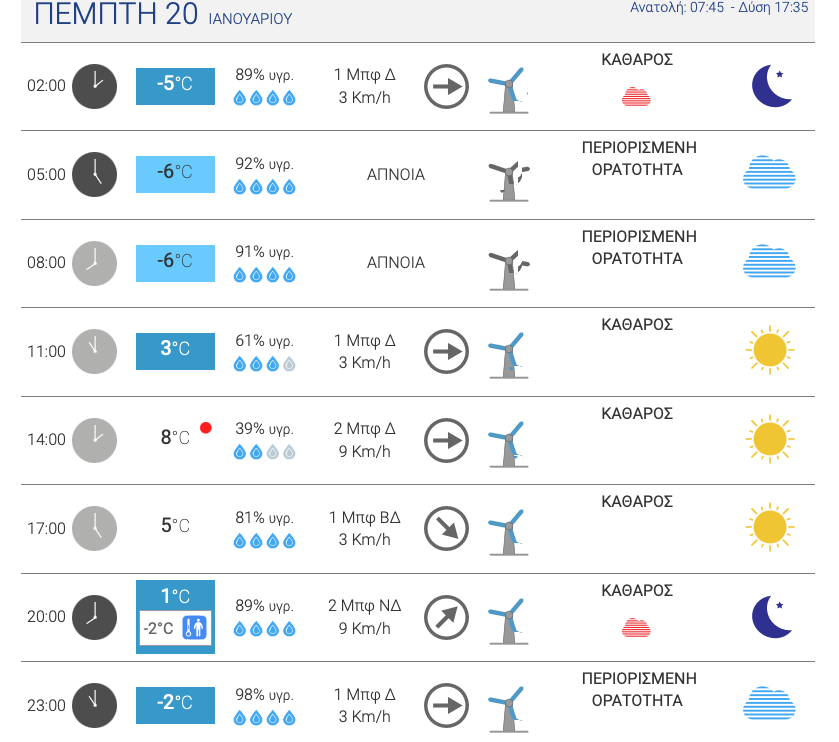Click the ΠΕΜΠΤΗ 20 date heading
The width and height of the screenshot is (839, 742).
(116, 13)
